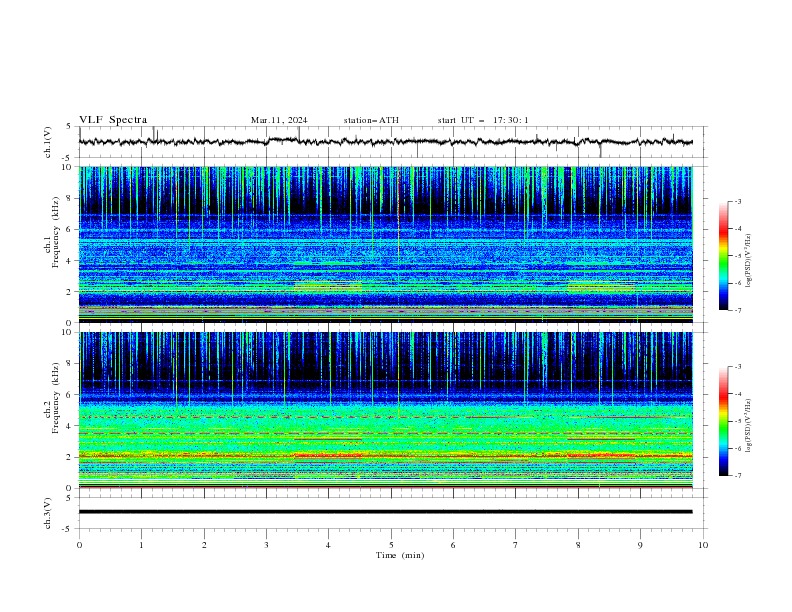
Task: Click time axis tick label "1"
Action: [141, 545]
